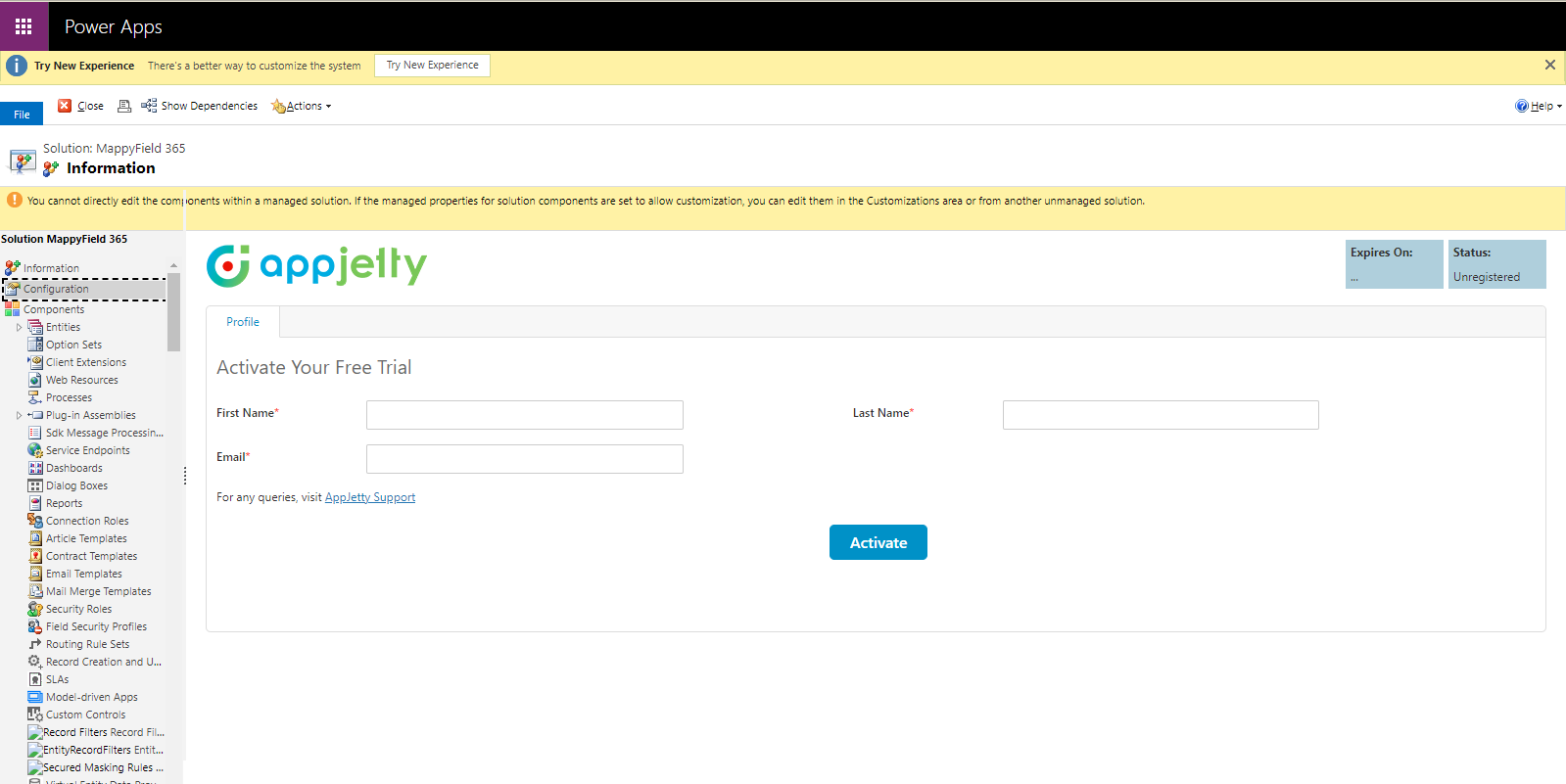This screenshot has width=1566, height=784.
Task: Open the Power Apps app launcher waffle
Action: [x=24, y=26]
